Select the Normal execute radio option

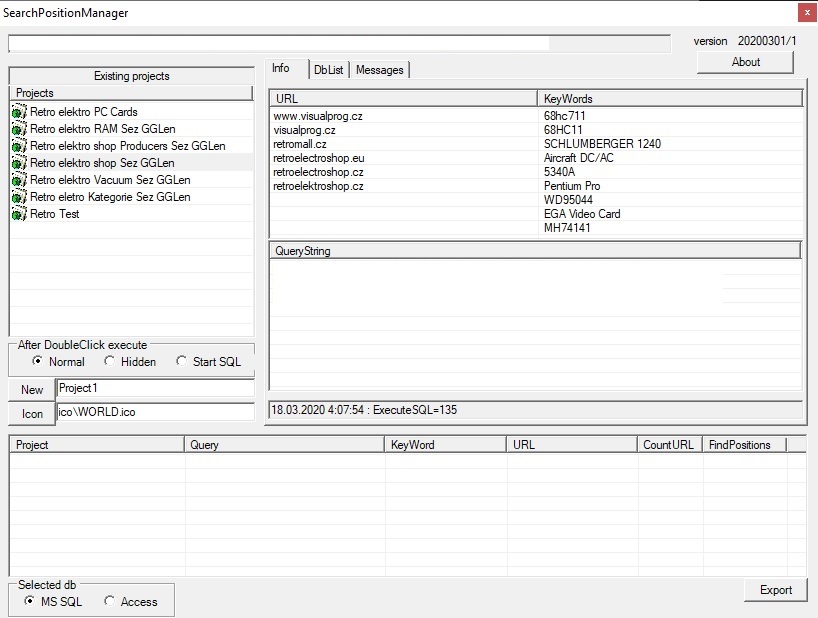pyautogui.click(x=38, y=361)
